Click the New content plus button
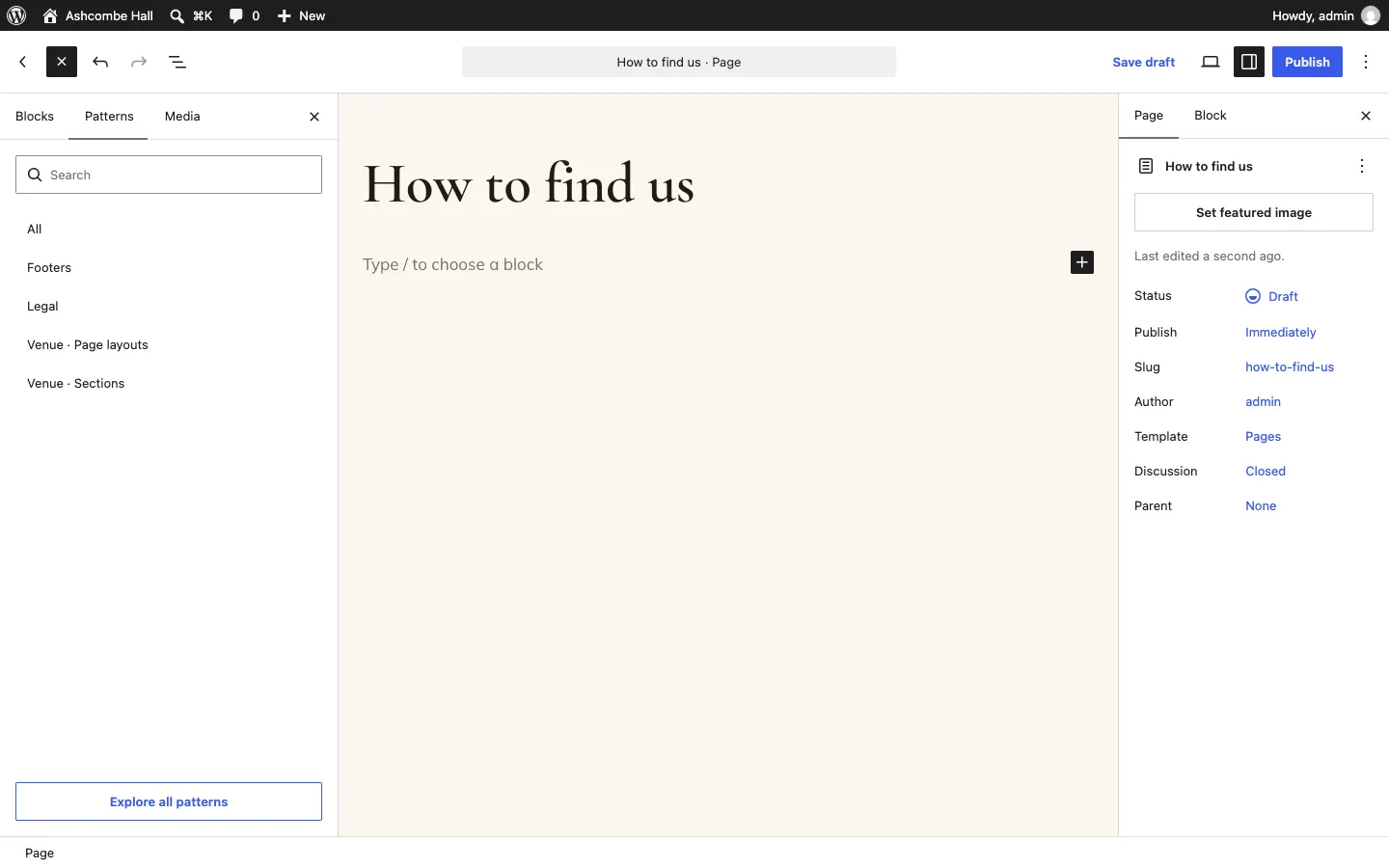The width and height of the screenshot is (1389, 868). point(301,15)
